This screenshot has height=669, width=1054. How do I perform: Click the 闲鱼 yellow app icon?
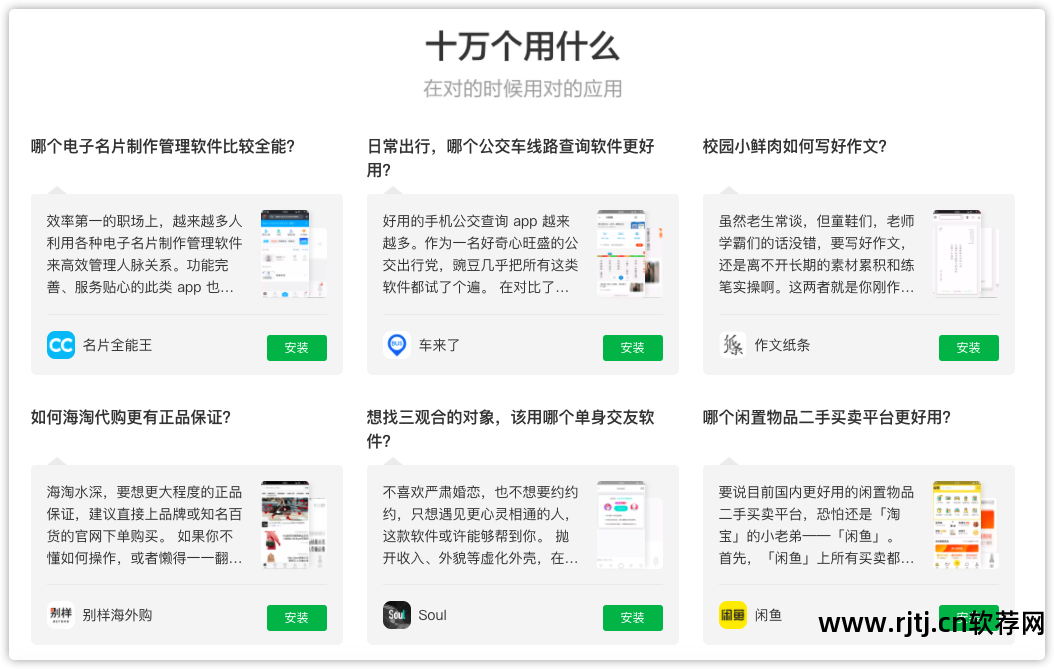coord(733,615)
